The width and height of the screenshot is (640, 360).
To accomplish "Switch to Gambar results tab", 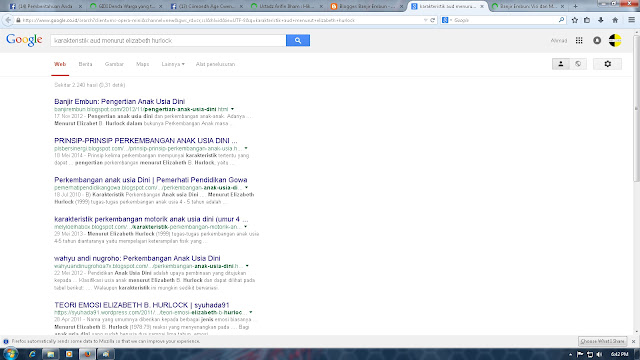I will click(114, 64).
